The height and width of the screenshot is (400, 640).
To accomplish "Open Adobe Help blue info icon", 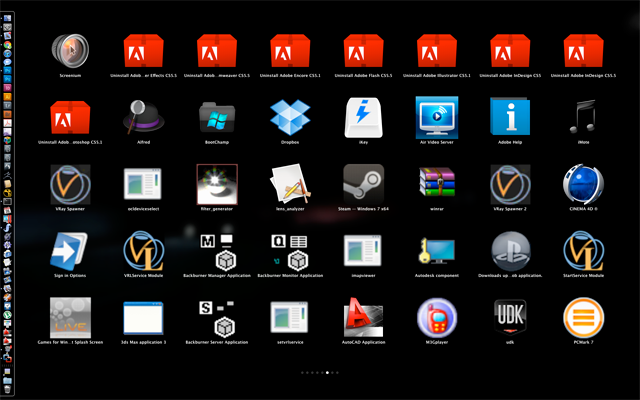I will click(x=510, y=117).
